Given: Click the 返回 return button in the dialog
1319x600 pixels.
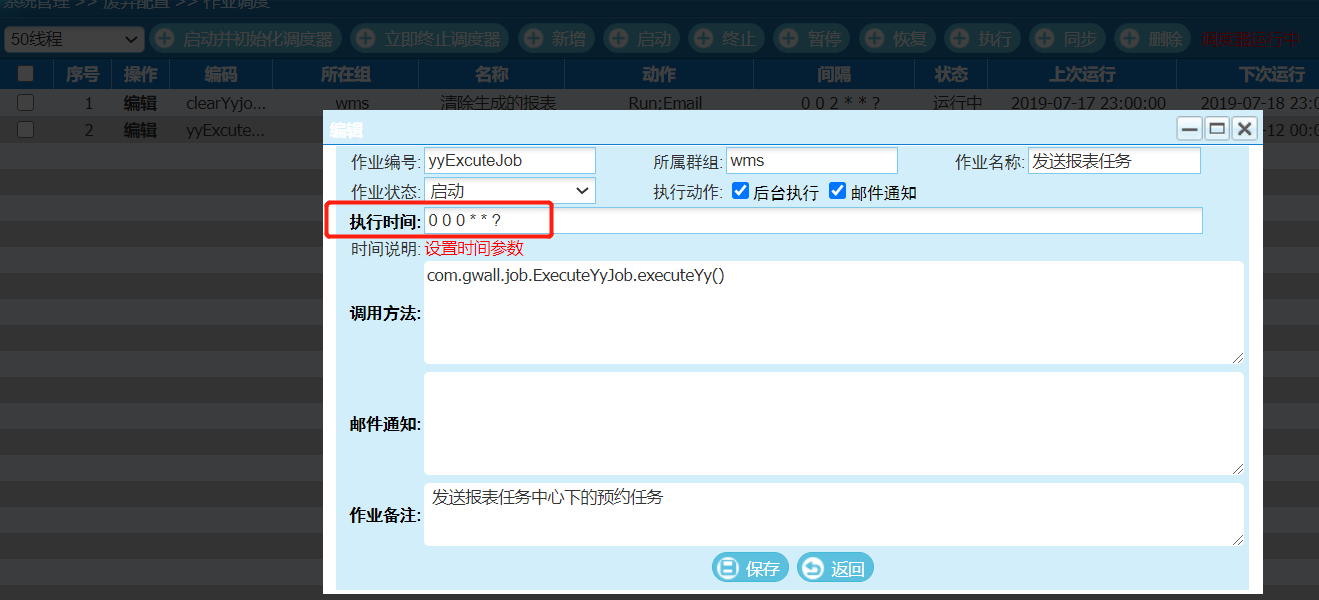Looking at the screenshot, I should [x=835, y=568].
